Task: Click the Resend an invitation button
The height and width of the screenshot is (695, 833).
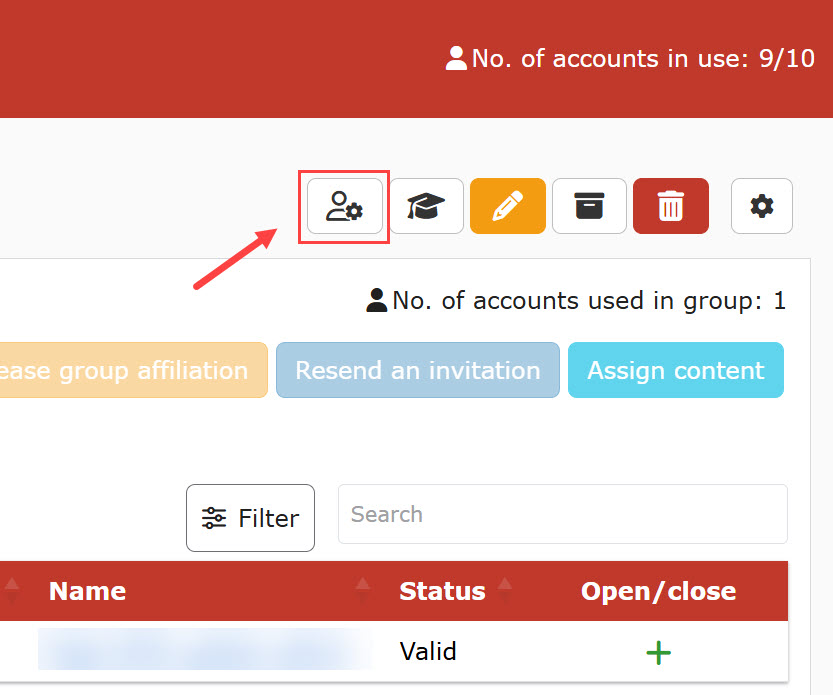Action: (417, 370)
